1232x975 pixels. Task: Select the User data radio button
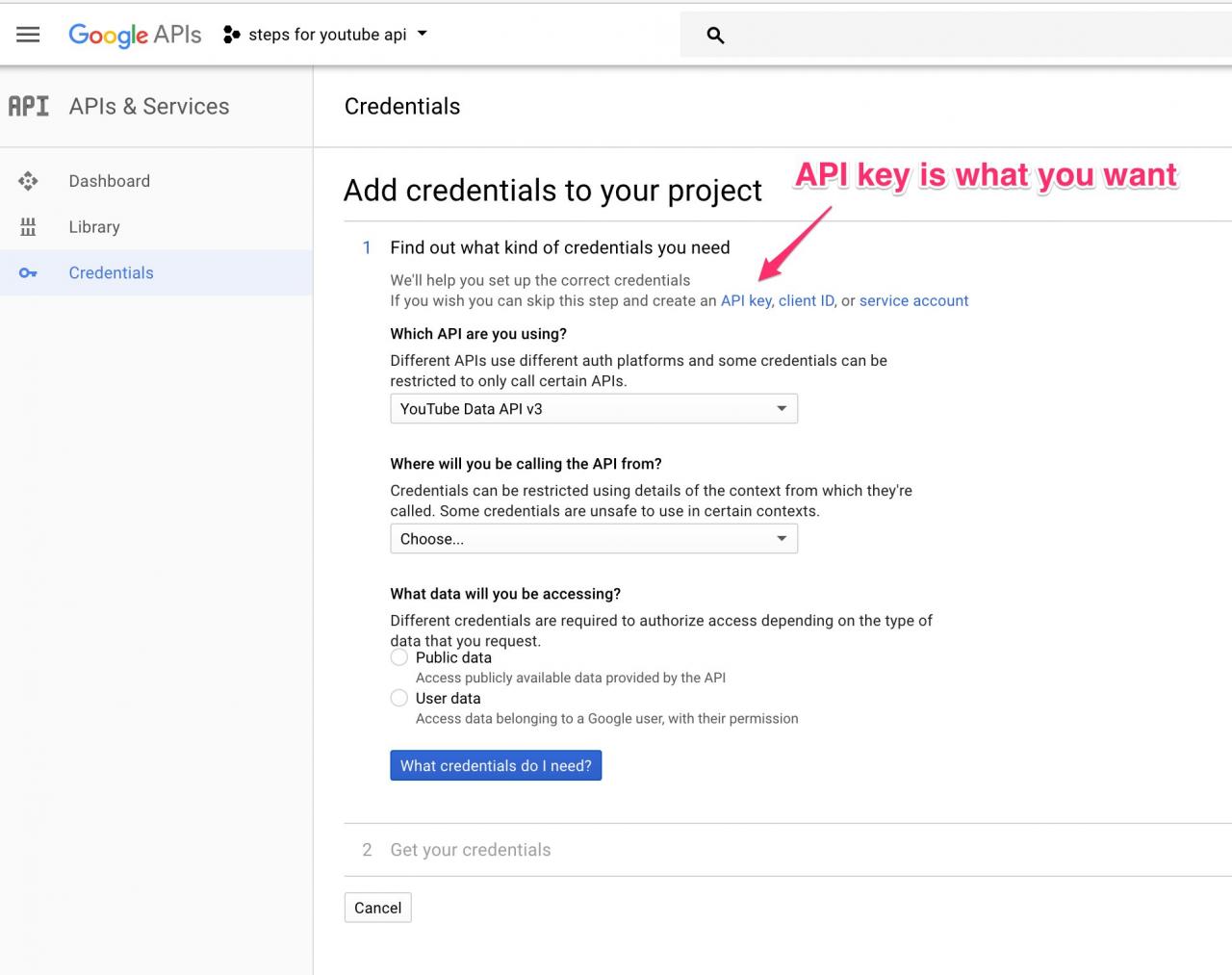point(399,698)
